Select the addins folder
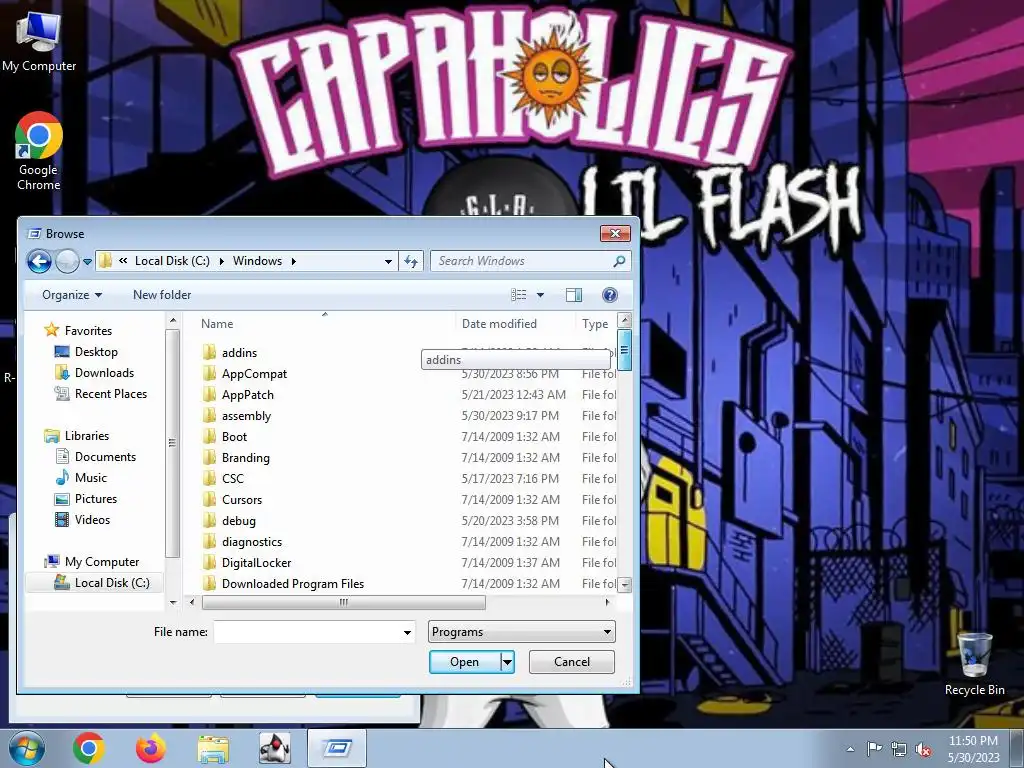This screenshot has height=768, width=1024. pos(240,353)
